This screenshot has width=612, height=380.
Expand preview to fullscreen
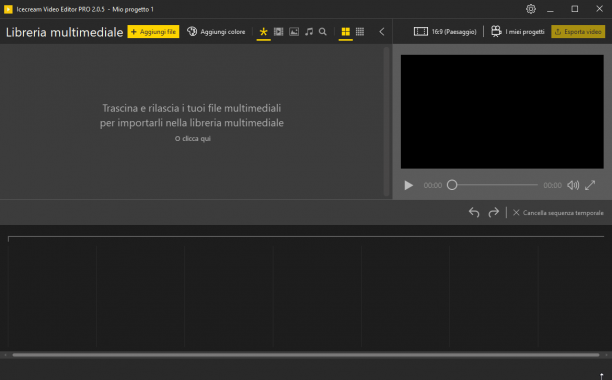590,185
